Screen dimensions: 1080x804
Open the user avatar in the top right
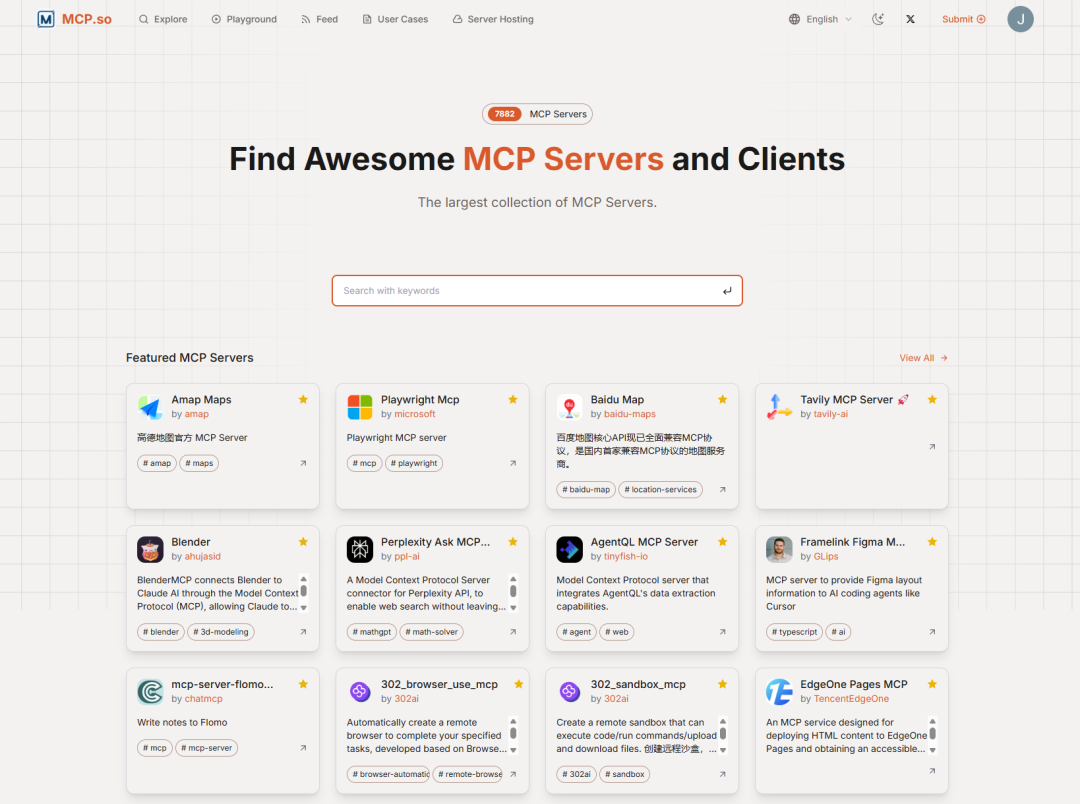tap(1020, 18)
